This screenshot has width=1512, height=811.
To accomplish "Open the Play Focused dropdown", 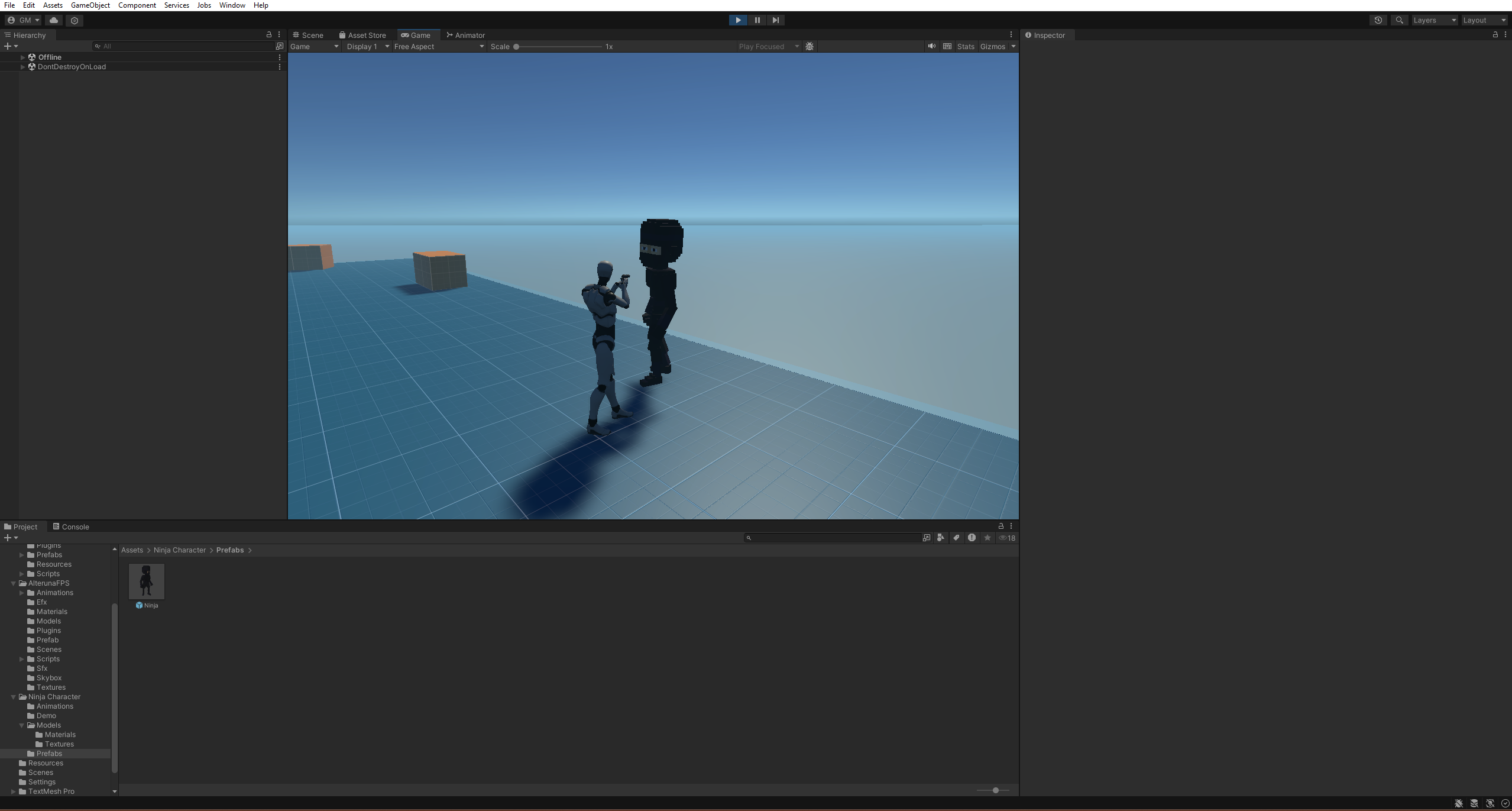I will pos(768,46).
